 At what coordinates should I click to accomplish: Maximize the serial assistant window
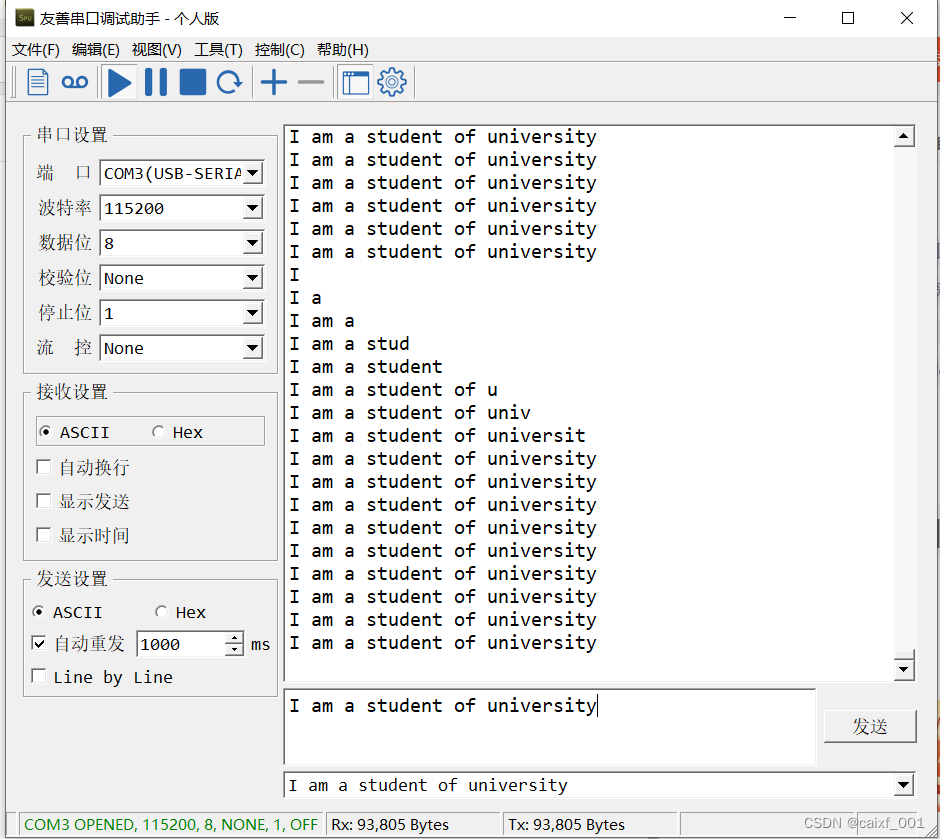pyautogui.click(x=848, y=18)
